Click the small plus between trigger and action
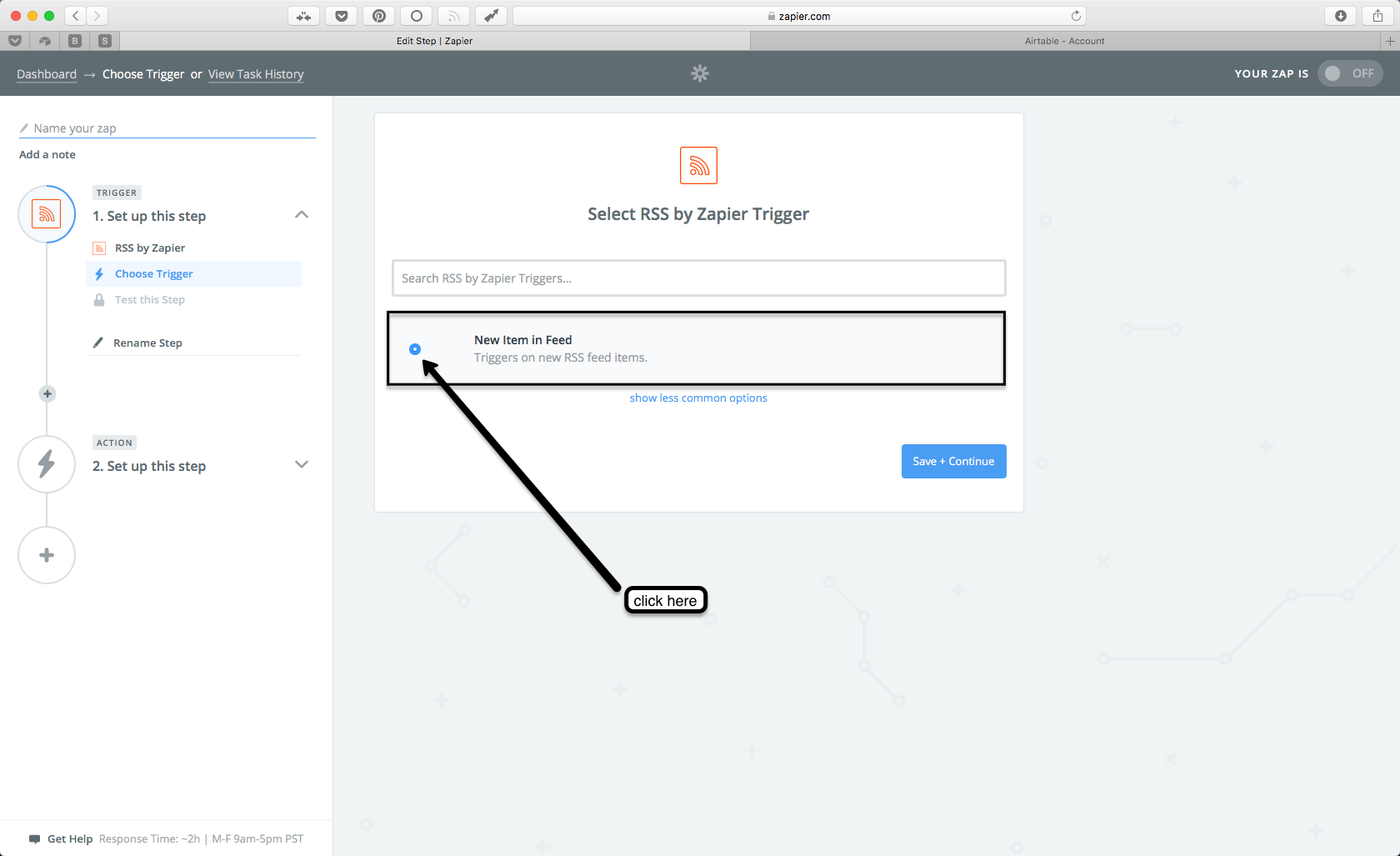This screenshot has width=1400, height=856. pos(47,393)
